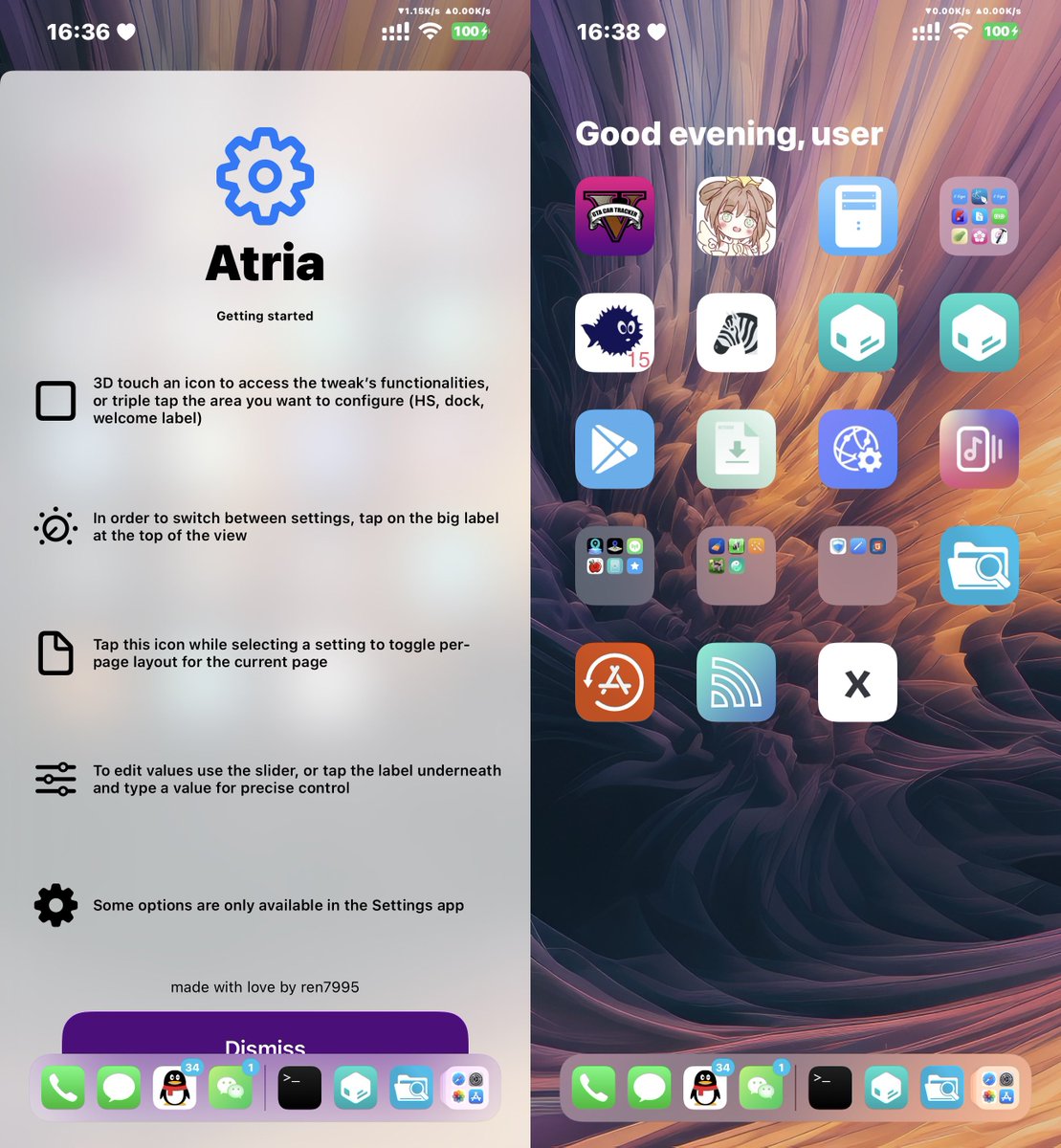Viewport: 1061px width, 1148px height.
Task: Tap the 16:36 clock in the status bar
Action: [x=78, y=32]
